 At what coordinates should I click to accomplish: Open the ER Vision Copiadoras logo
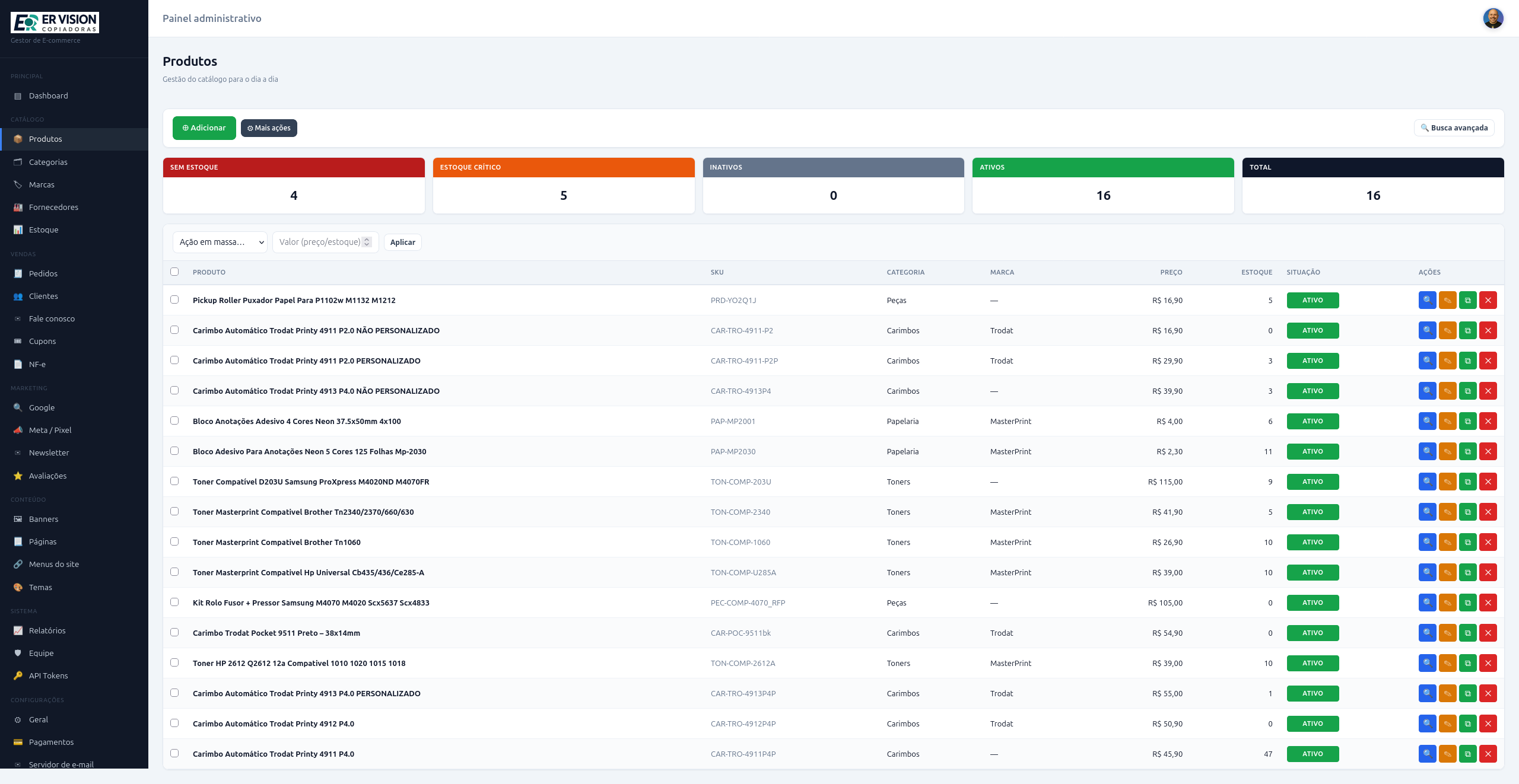55,23
